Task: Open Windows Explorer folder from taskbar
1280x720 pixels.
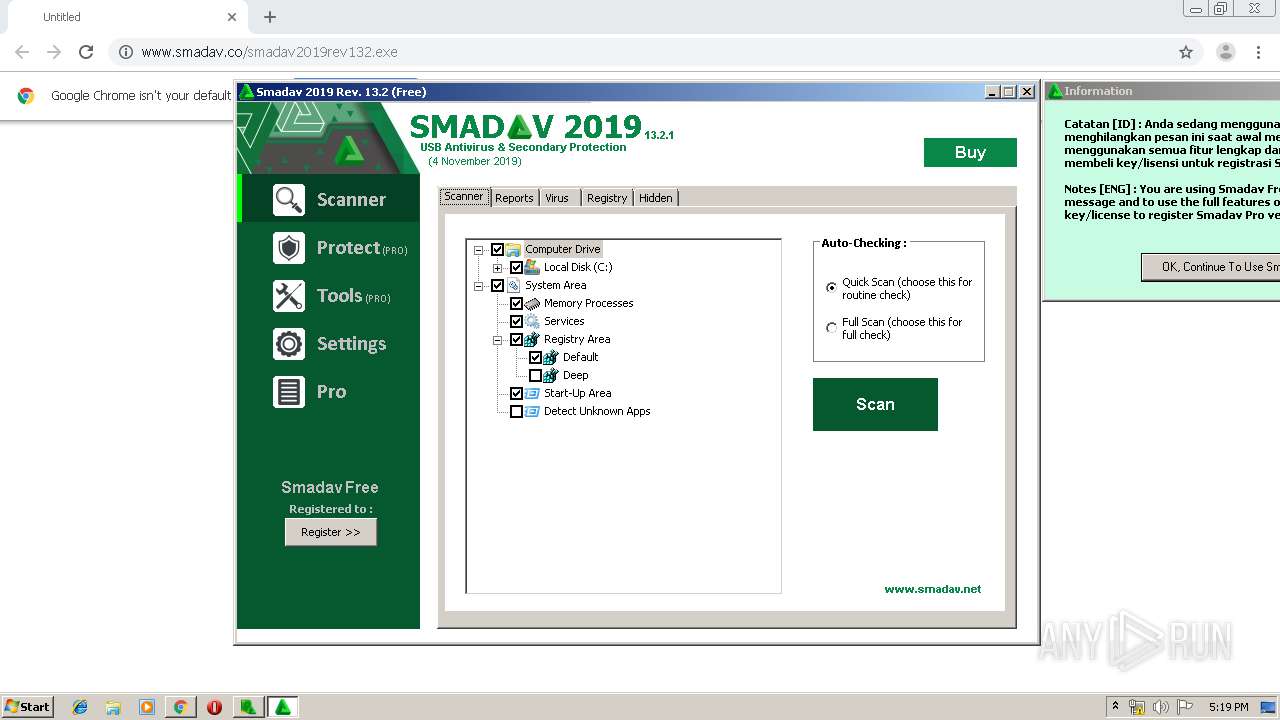Action: click(x=113, y=707)
